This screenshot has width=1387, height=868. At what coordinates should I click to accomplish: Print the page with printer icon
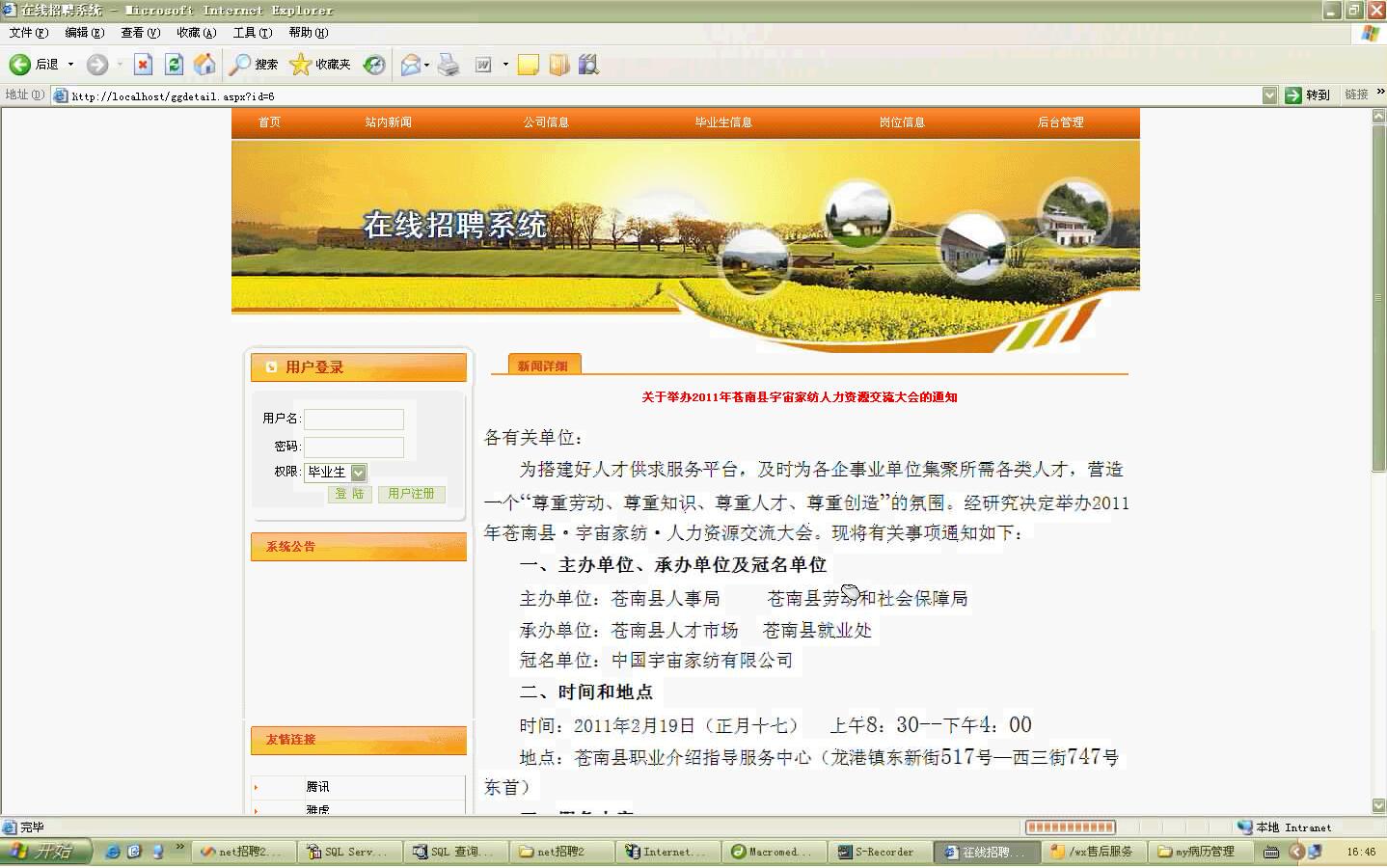point(449,65)
